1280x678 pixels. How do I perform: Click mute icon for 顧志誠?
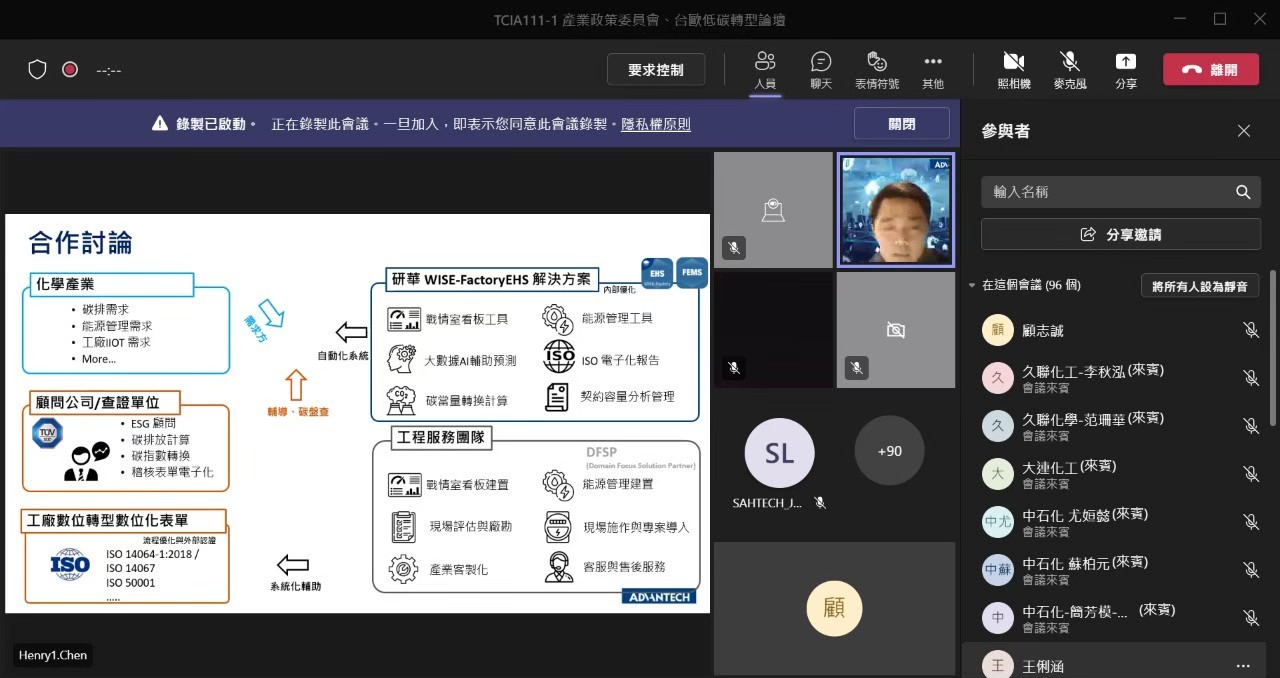tap(1250, 330)
